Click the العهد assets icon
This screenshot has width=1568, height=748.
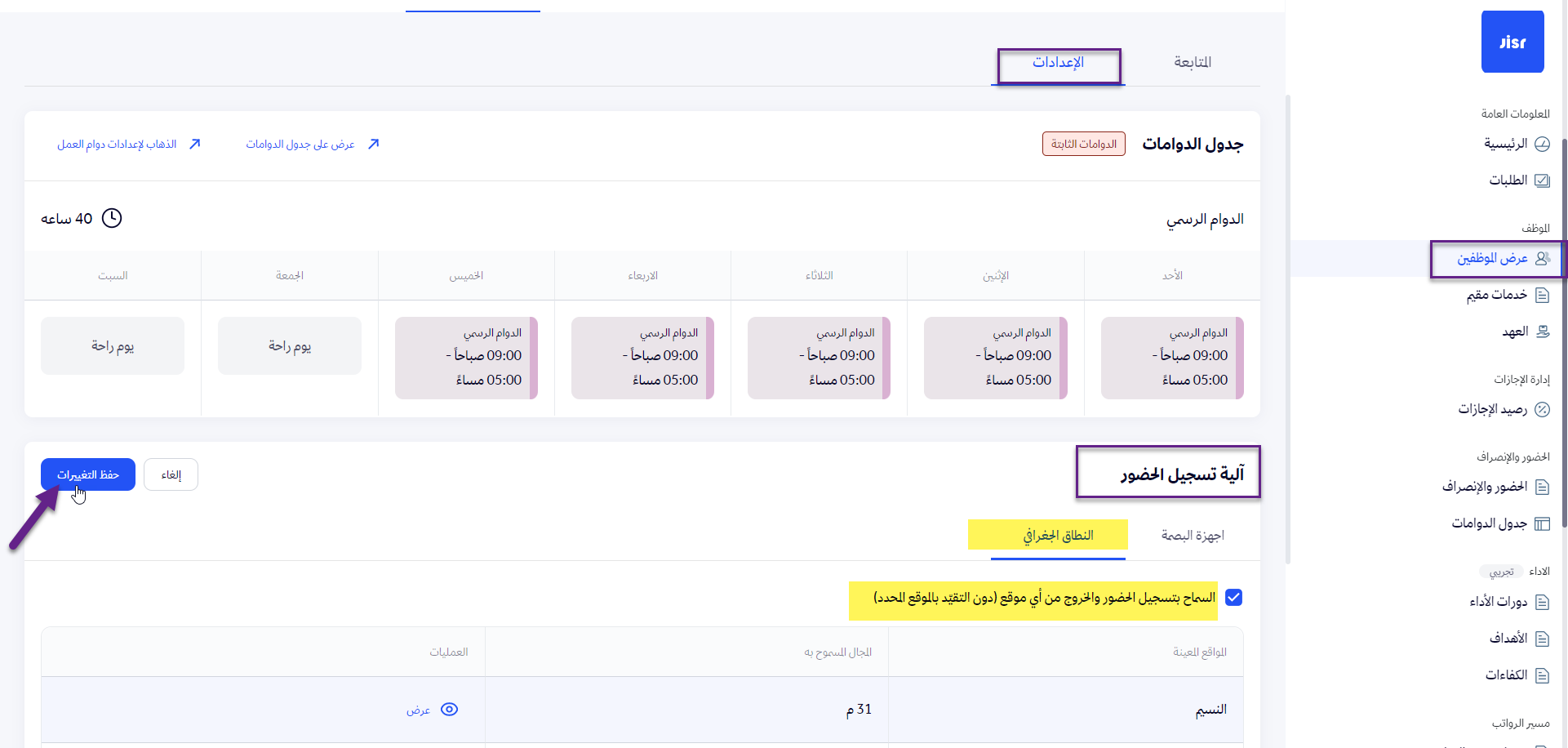point(1542,332)
